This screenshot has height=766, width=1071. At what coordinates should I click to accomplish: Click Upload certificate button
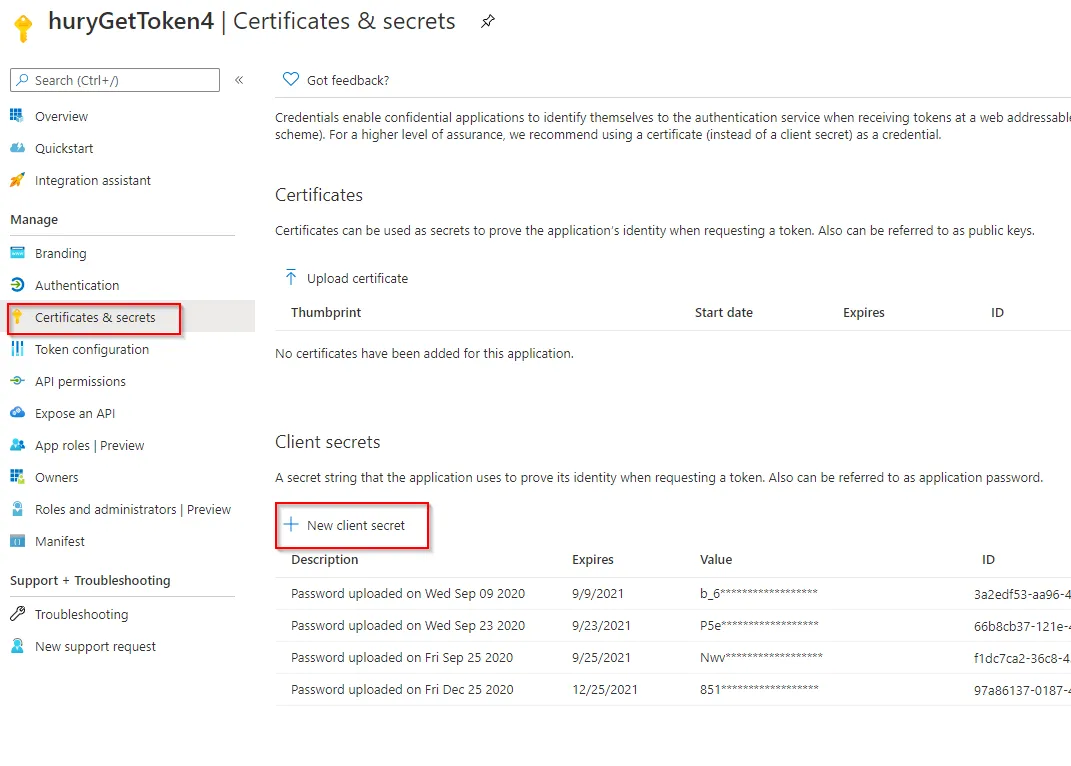coord(357,279)
